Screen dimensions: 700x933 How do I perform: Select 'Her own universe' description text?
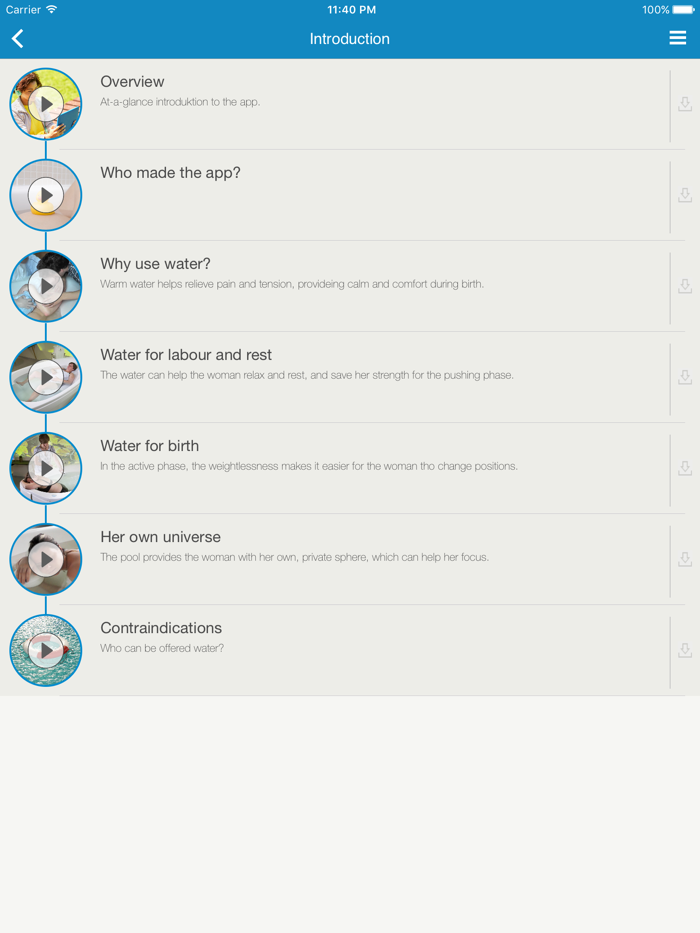(x=294, y=558)
